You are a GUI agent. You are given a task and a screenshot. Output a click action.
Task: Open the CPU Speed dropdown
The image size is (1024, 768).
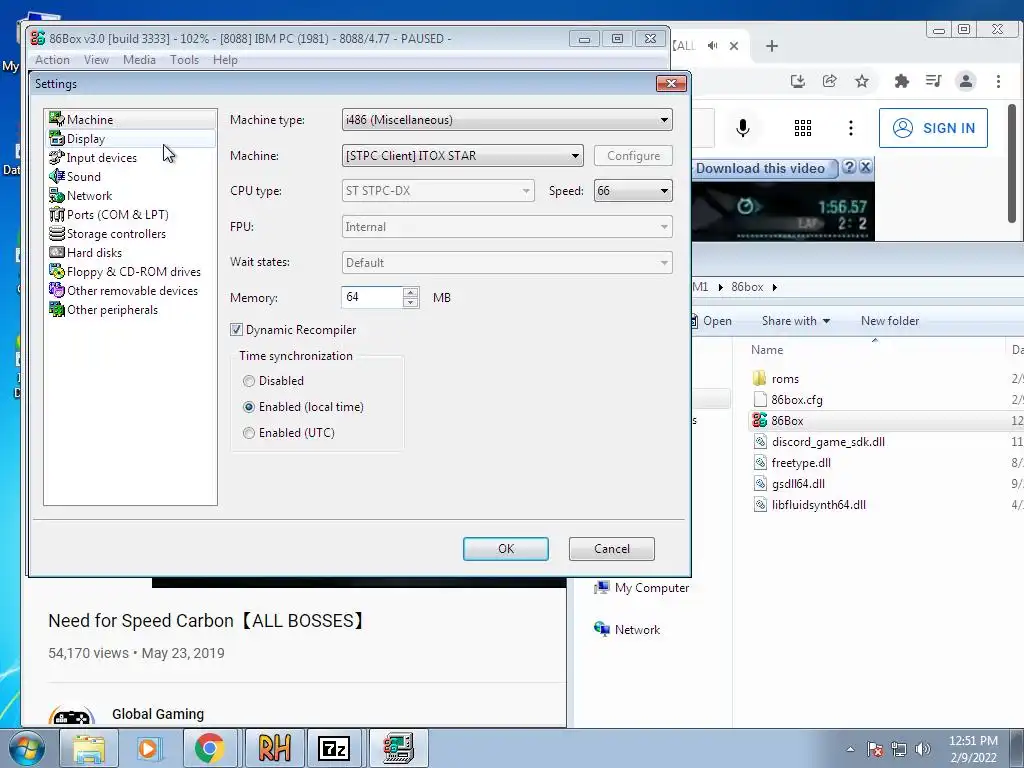pos(633,191)
